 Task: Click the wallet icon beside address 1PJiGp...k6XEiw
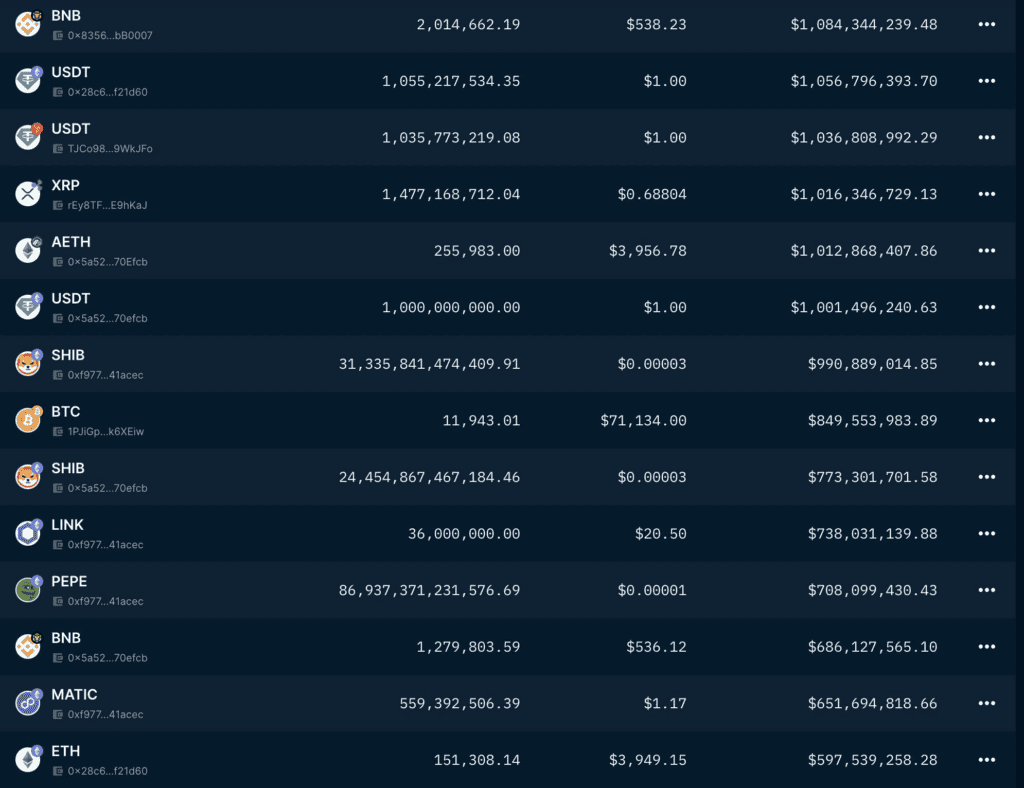pos(58,432)
